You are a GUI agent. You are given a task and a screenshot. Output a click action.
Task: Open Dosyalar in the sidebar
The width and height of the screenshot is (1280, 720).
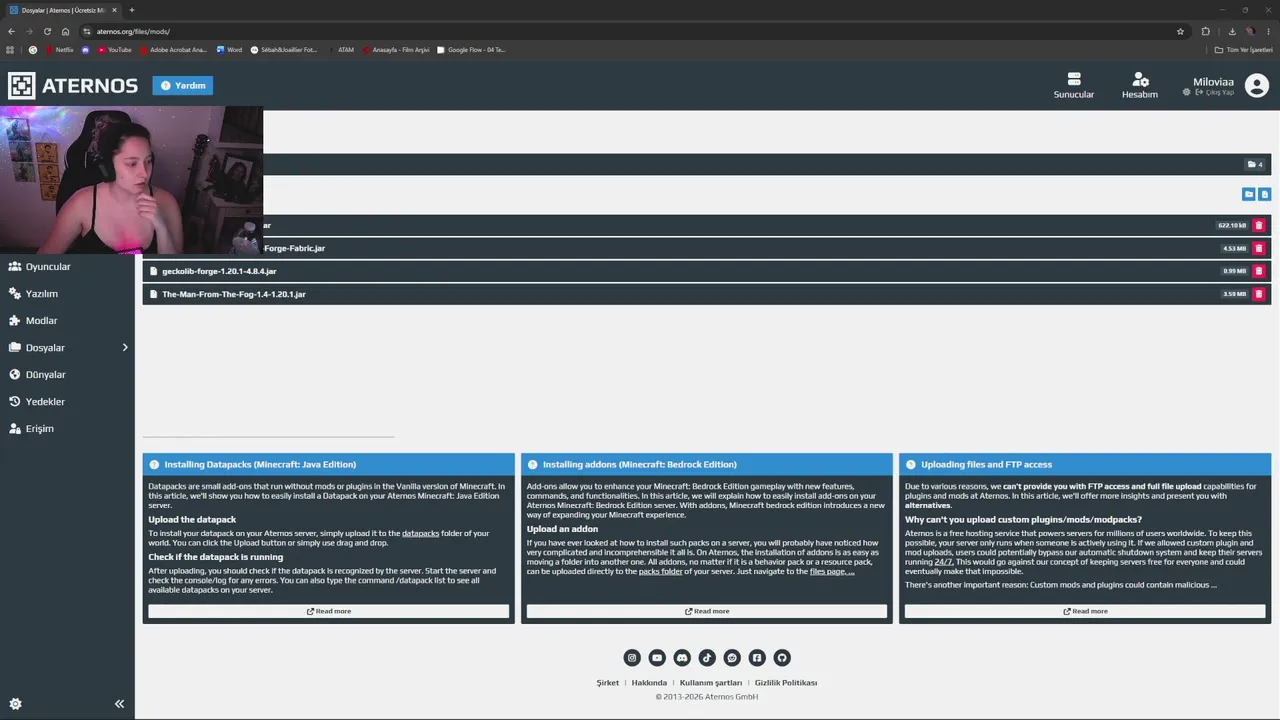tap(67, 348)
